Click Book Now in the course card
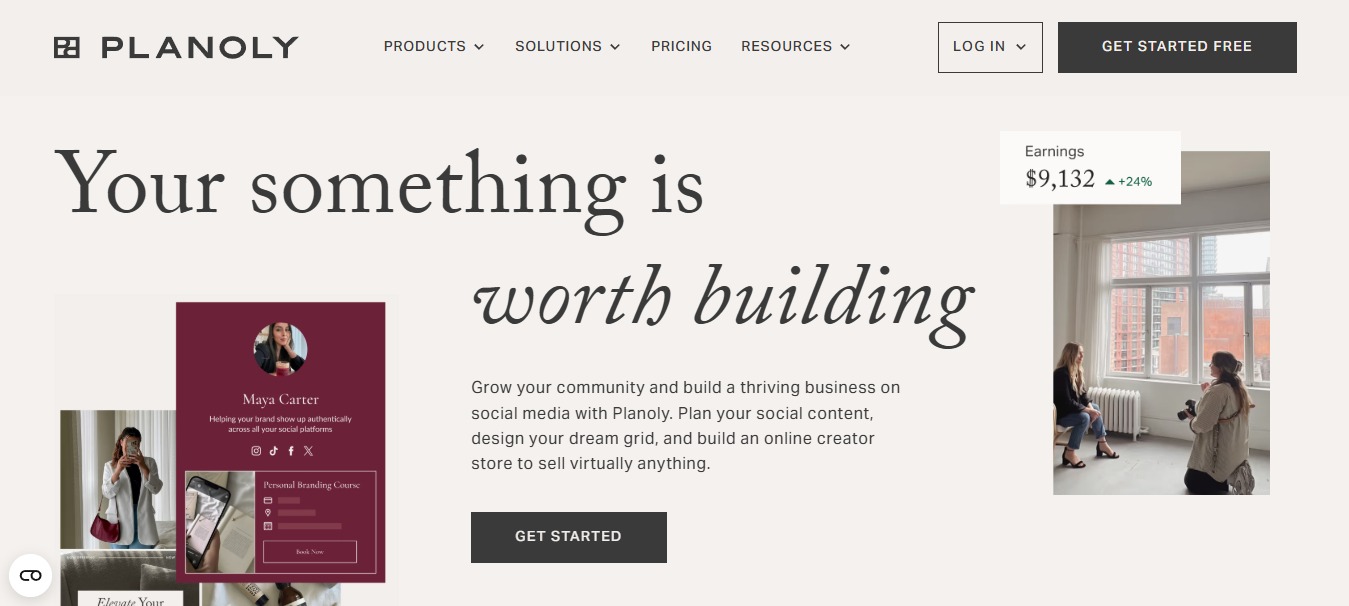Image resolution: width=1349 pixels, height=606 pixels. [x=310, y=551]
